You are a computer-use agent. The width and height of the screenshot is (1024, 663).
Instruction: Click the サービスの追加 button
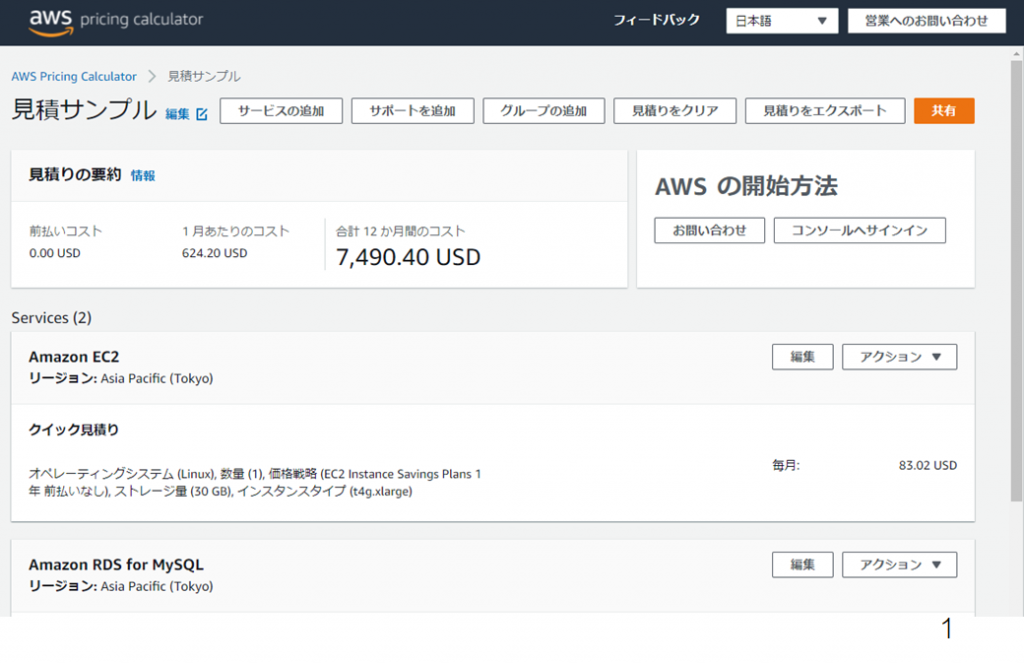[281, 111]
